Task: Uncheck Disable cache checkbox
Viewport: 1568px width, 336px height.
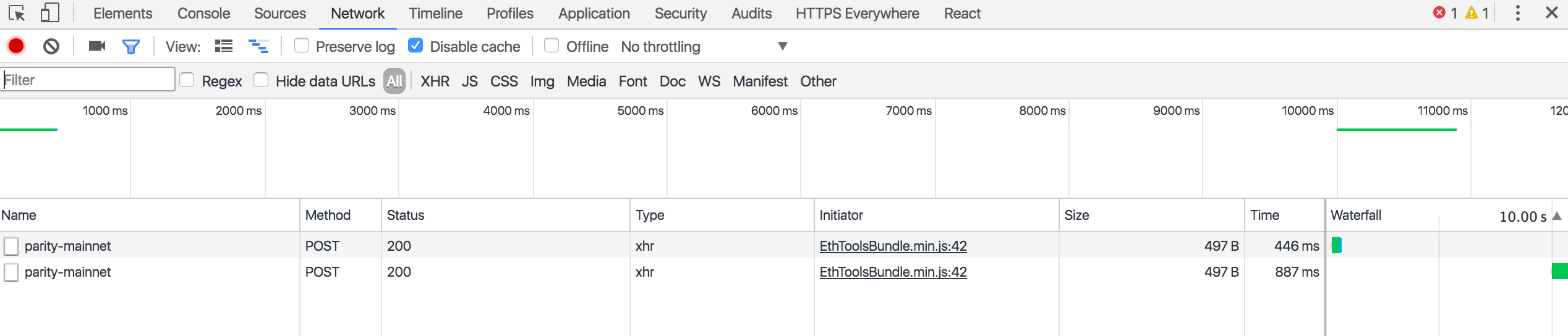Action: (415, 46)
